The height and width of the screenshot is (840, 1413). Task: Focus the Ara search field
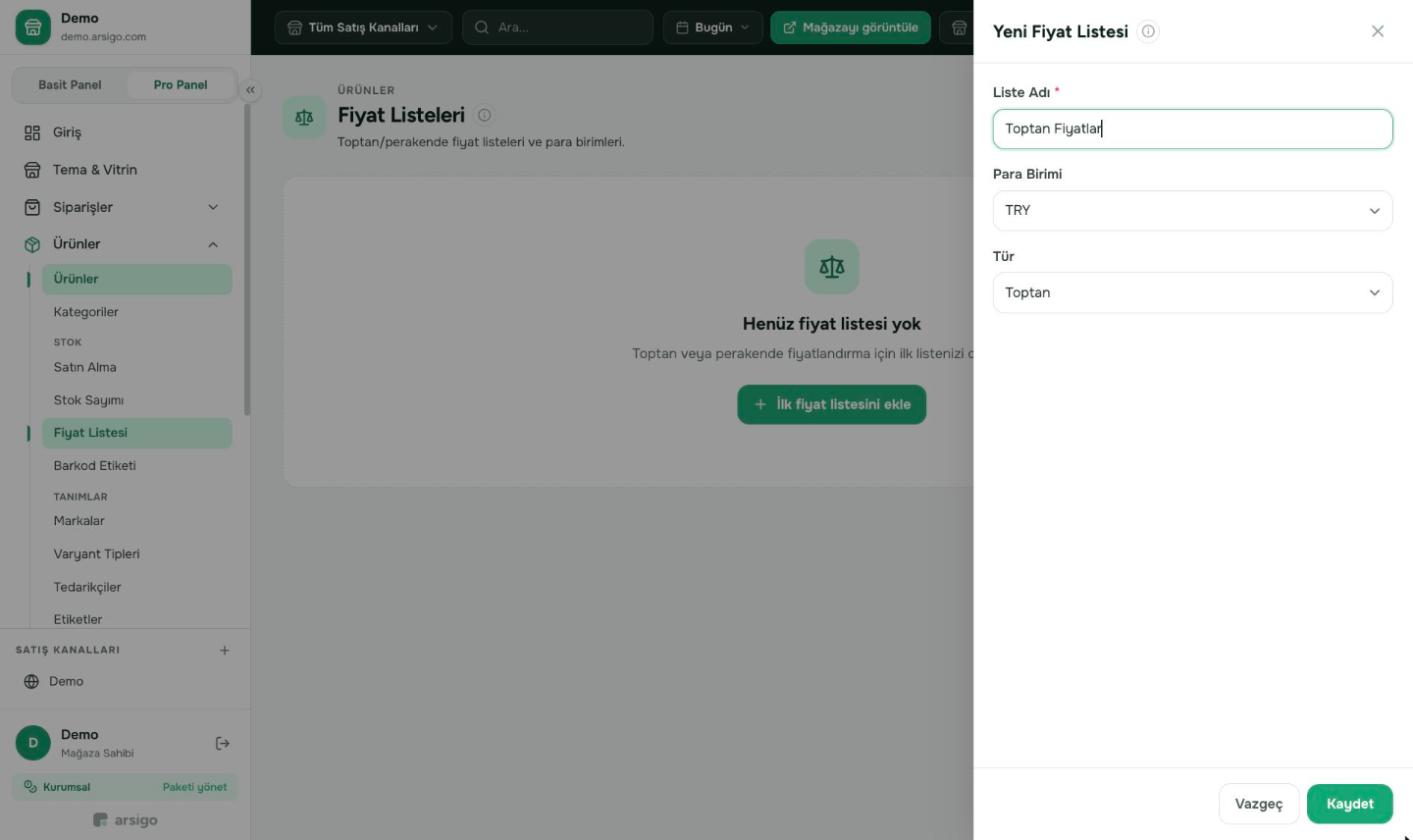click(558, 27)
